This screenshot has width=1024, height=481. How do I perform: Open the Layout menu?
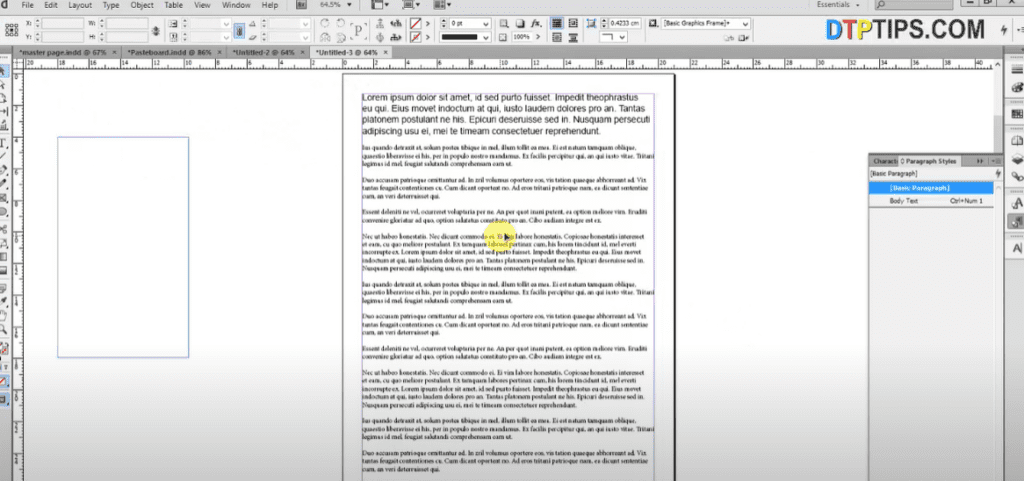pos(80,5)
